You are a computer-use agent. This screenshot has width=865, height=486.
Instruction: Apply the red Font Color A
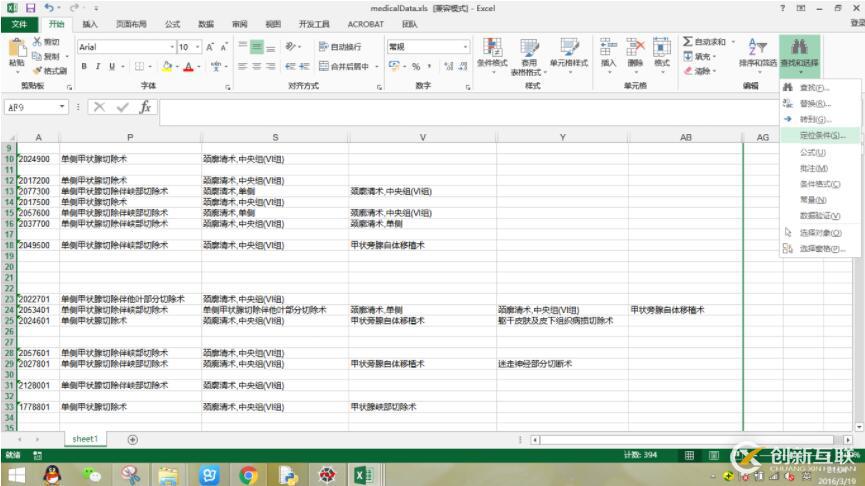(189, 67)
